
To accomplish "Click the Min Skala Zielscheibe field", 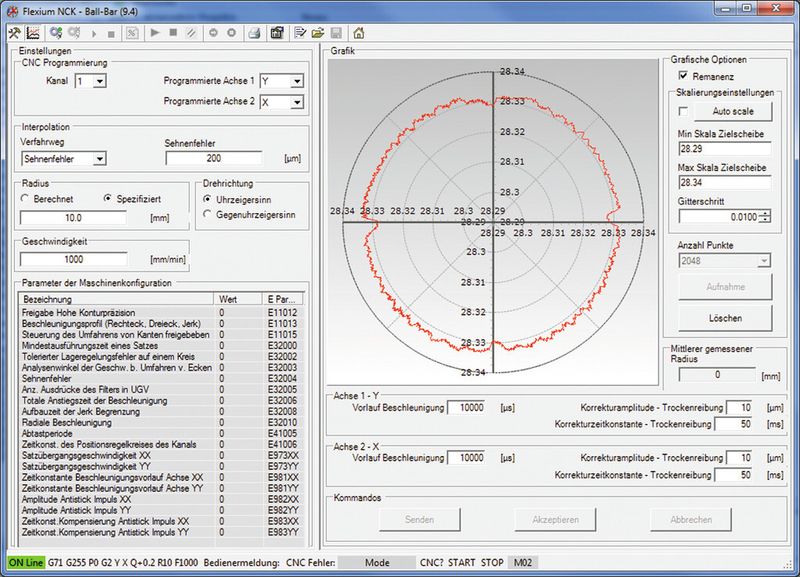I will [724, 149].
